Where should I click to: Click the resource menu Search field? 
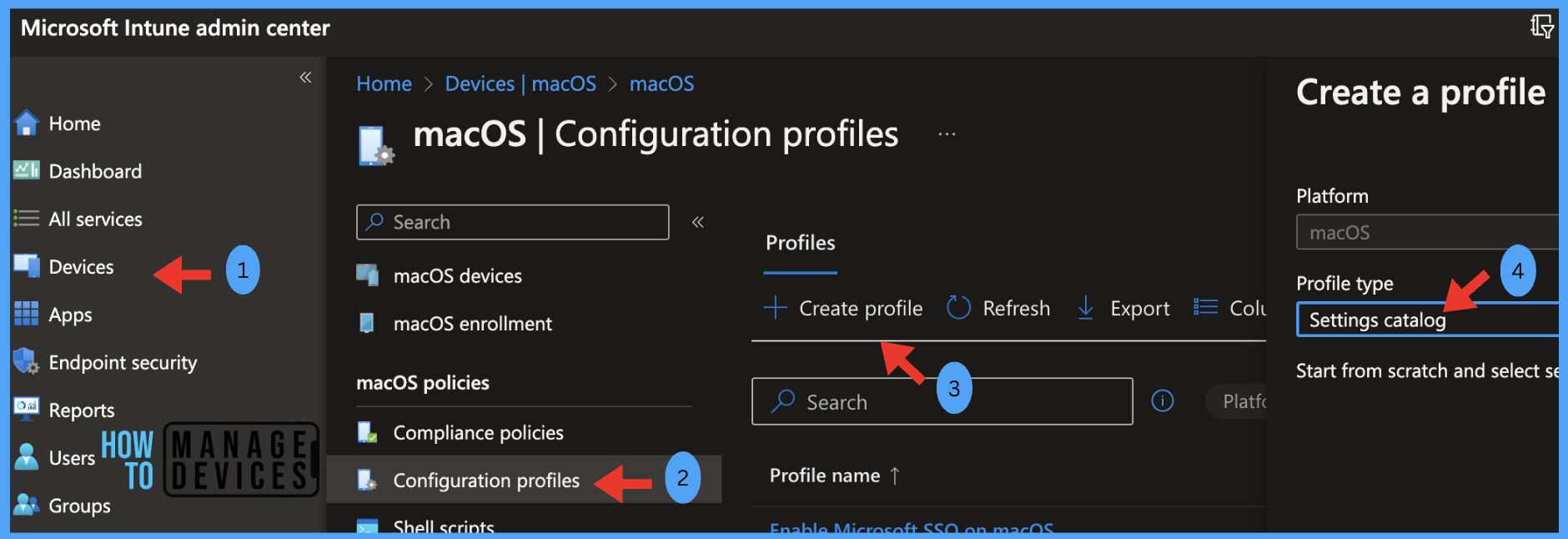pos(513,222)
